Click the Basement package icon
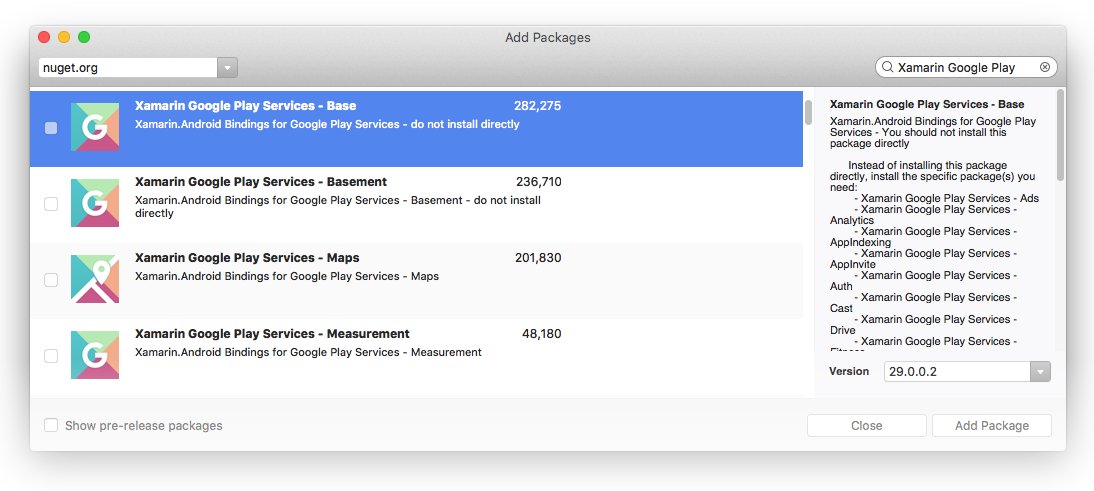 pos(95,203)
